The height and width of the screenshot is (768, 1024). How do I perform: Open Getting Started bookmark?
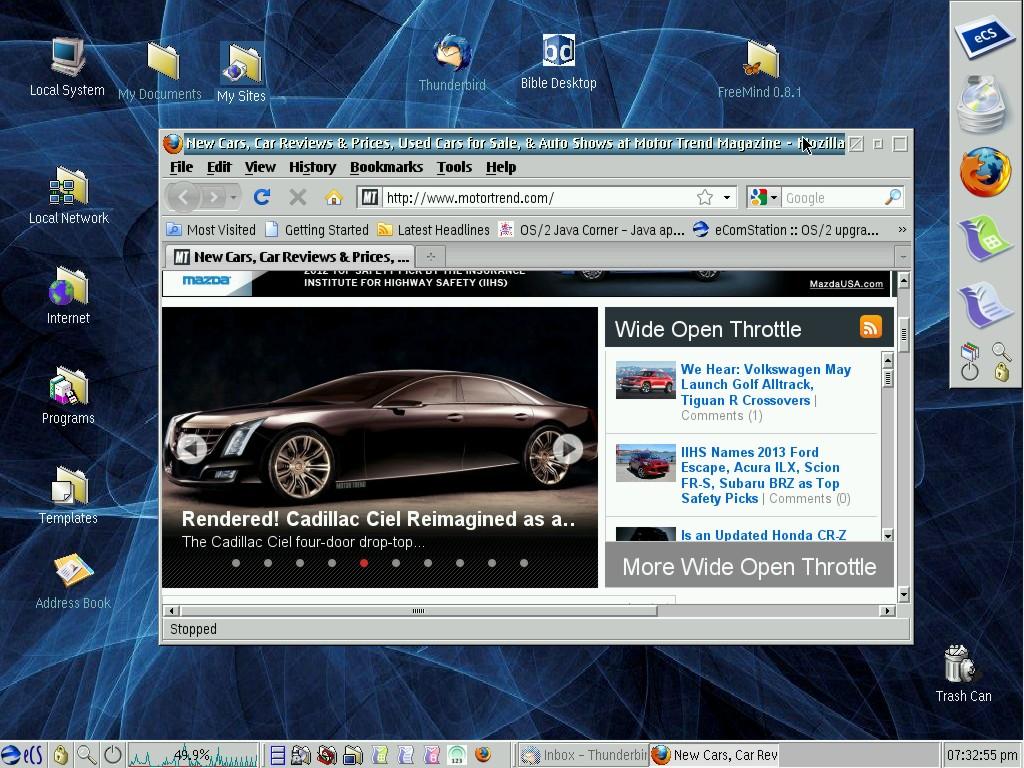[317, 230]
